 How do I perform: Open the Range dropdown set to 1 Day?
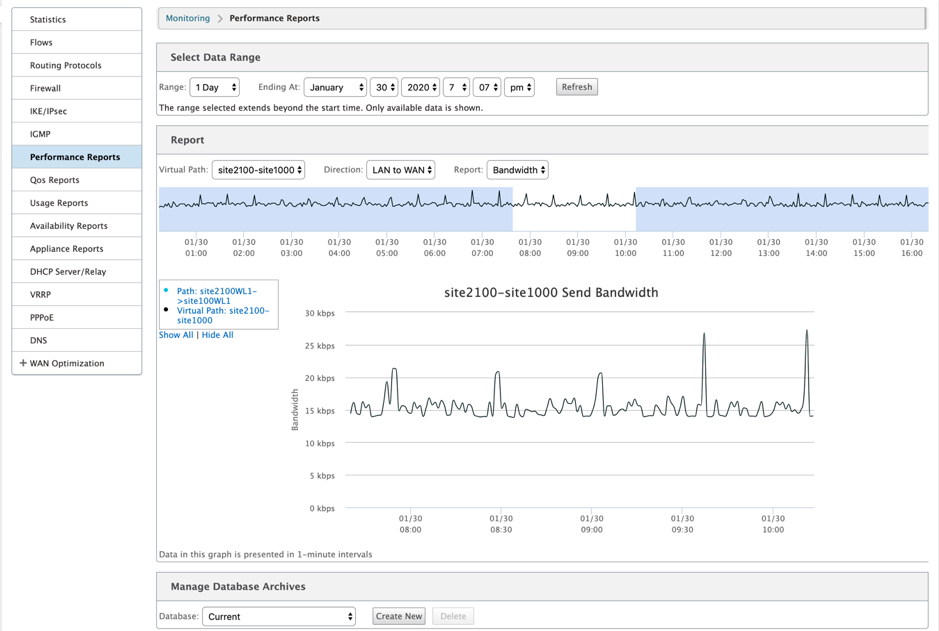click(215, 87)
